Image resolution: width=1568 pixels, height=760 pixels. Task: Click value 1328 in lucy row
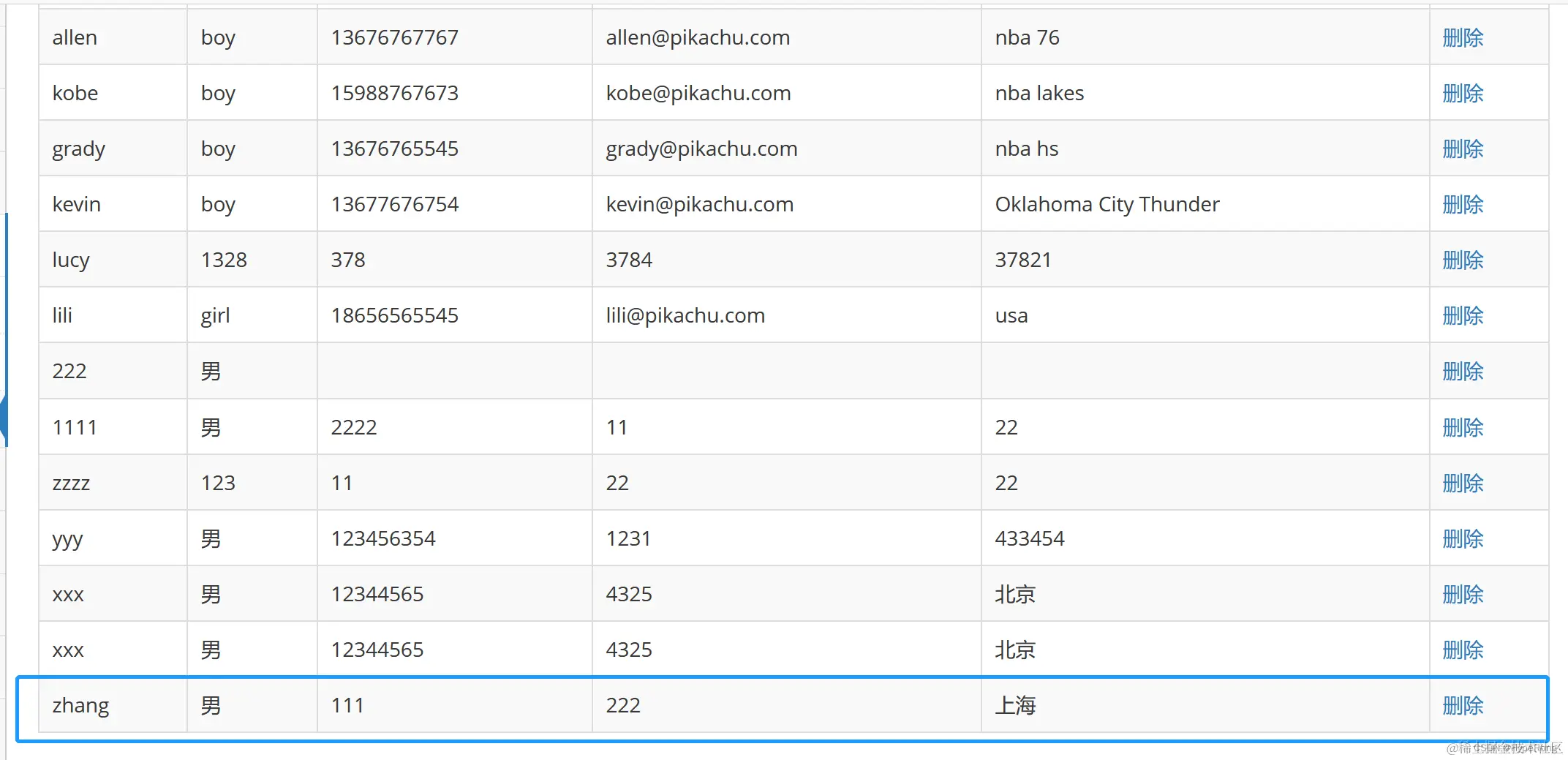[224, 260]
